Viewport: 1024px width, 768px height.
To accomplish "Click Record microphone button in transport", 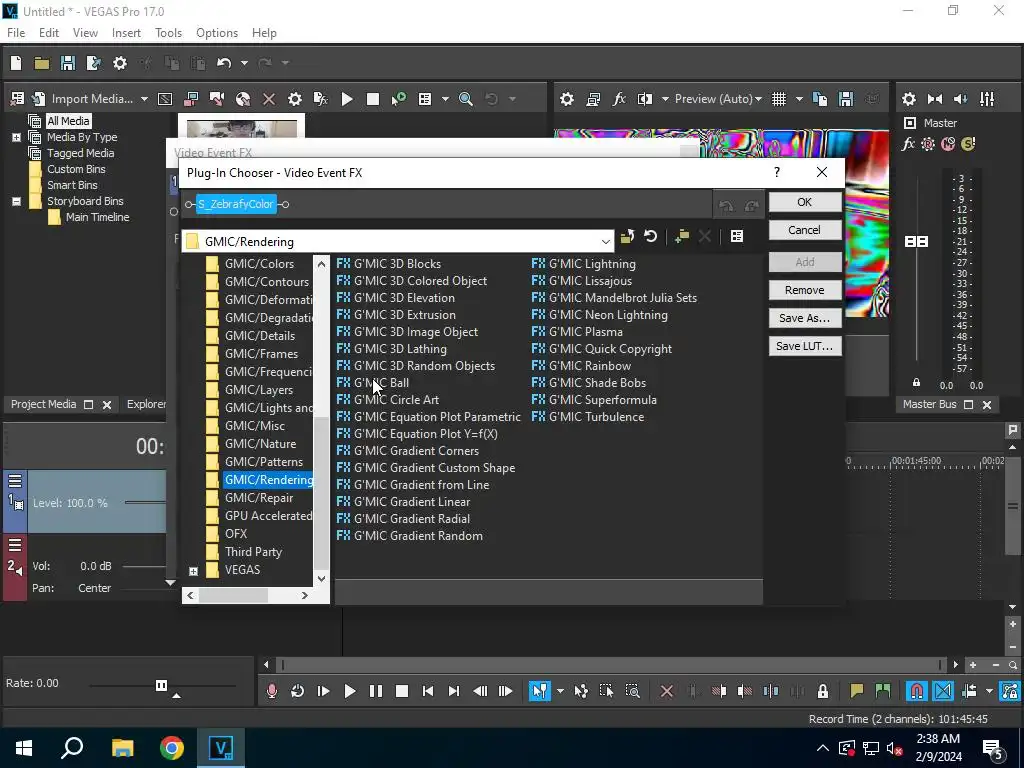I will point(272,691).
